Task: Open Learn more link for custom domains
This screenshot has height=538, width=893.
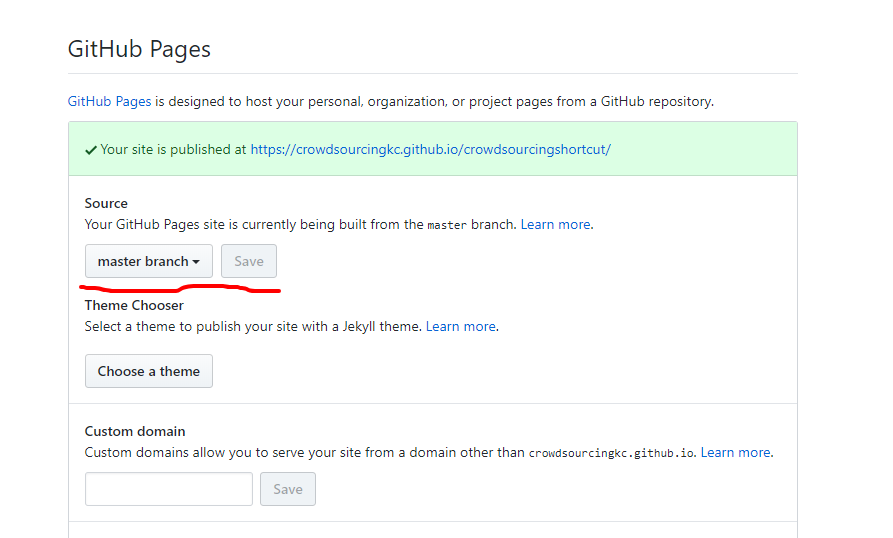Action: coord(735,452)
